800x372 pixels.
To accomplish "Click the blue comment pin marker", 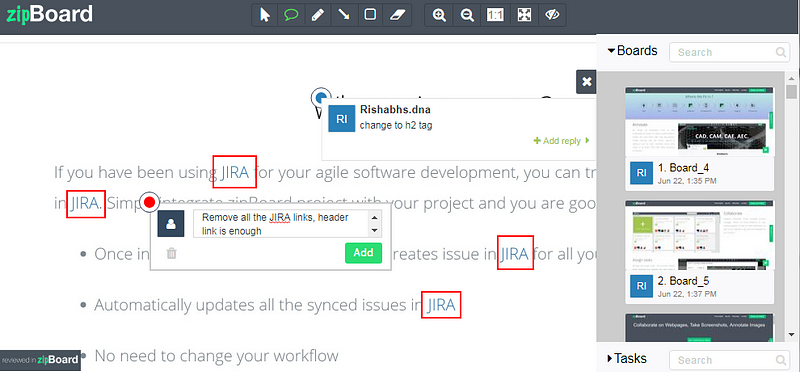I will click(321, 97).
